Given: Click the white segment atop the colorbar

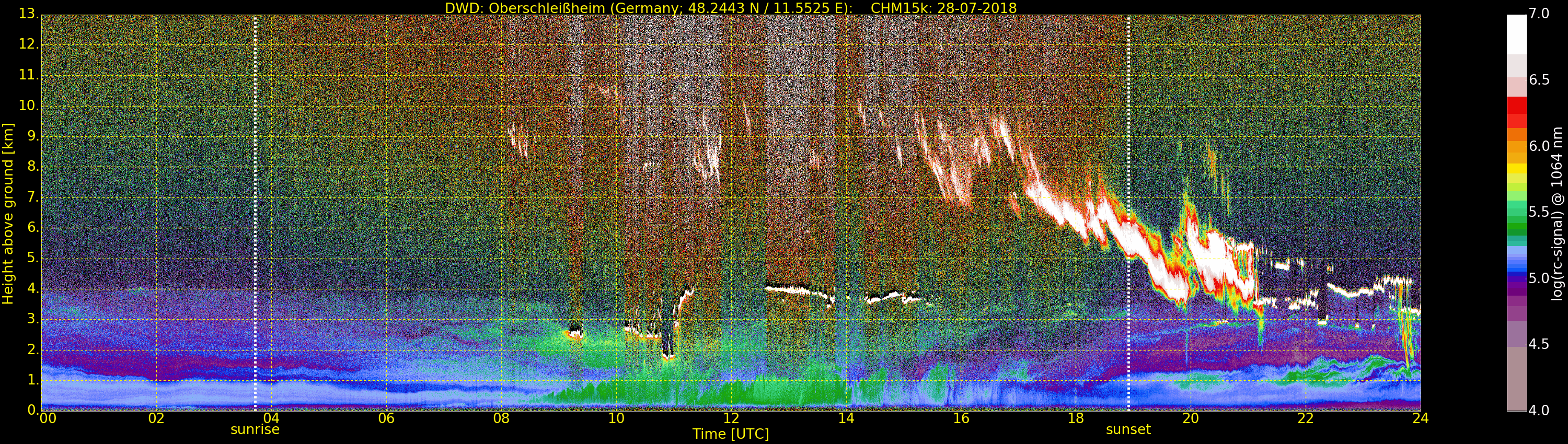Looking at the screenshot, I should tap(1516, 34).
